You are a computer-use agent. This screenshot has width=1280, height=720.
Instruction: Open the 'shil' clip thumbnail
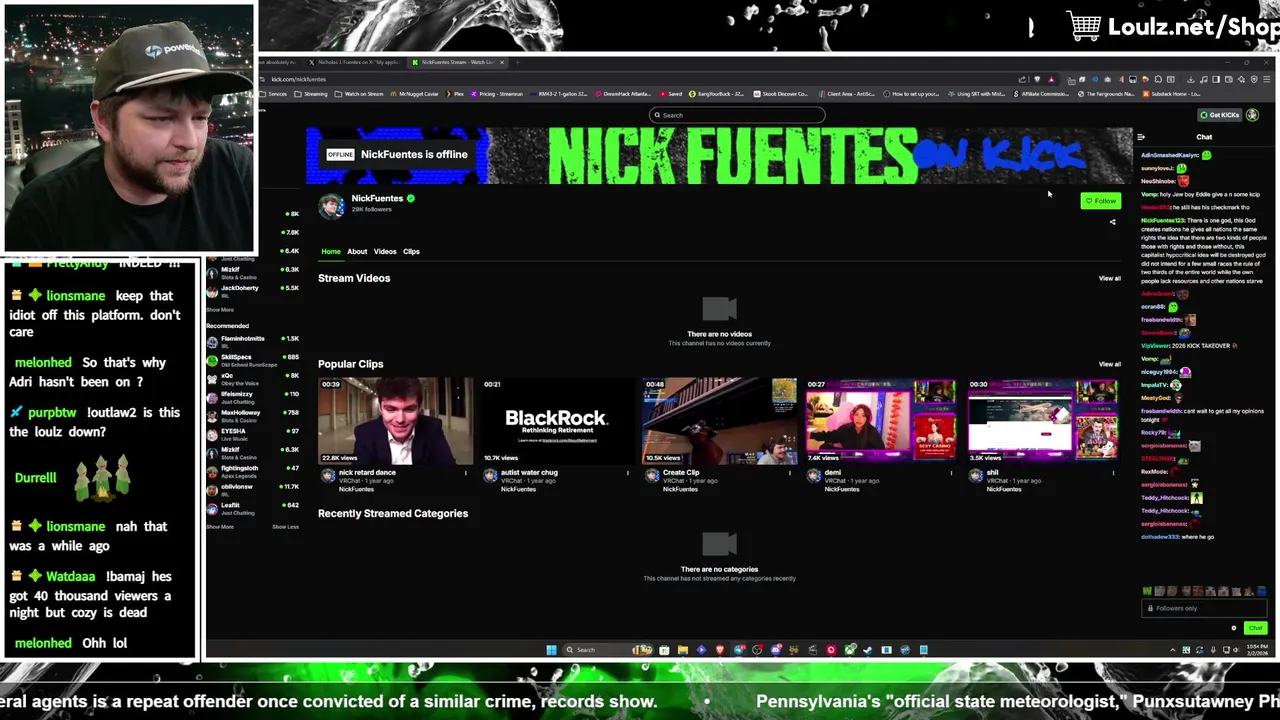pyautogui.click(x=1043, y=421)
